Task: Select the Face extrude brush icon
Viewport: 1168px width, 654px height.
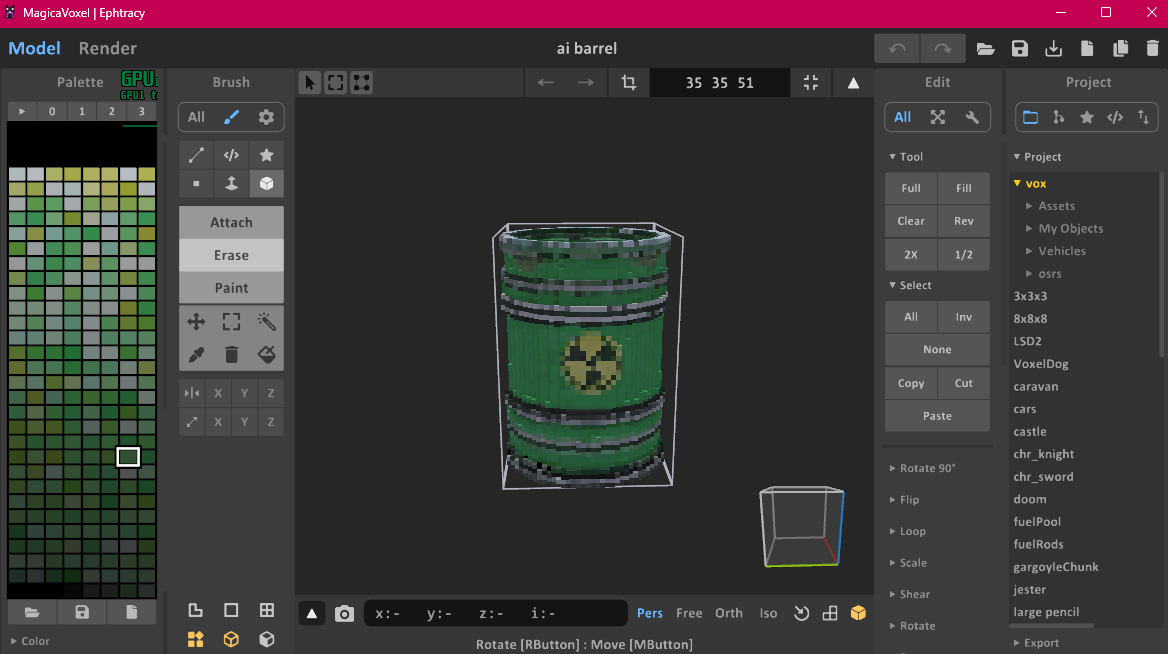Action: [232, 183]
